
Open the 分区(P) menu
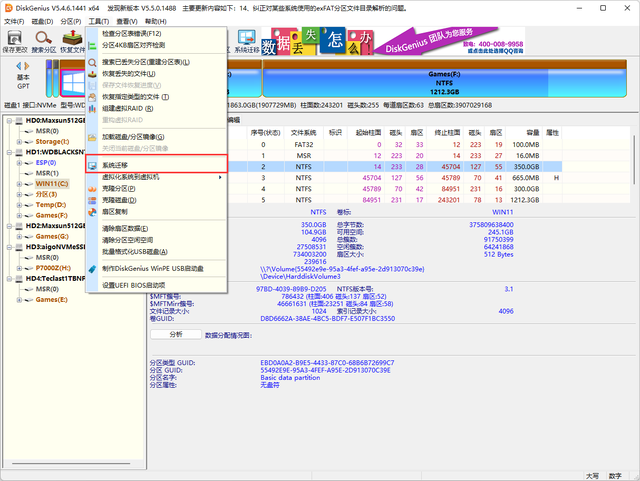coord(71,21)
